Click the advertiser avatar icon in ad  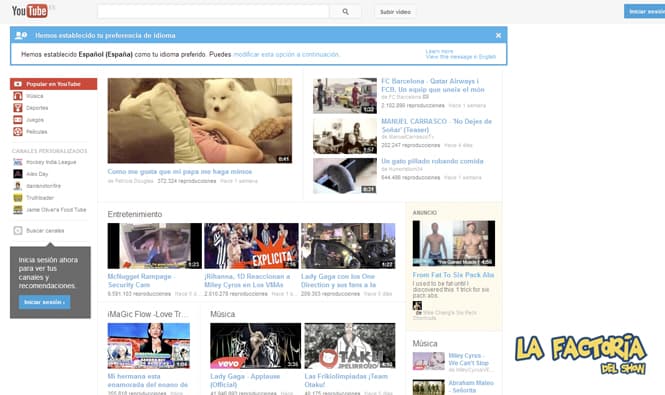417,305
